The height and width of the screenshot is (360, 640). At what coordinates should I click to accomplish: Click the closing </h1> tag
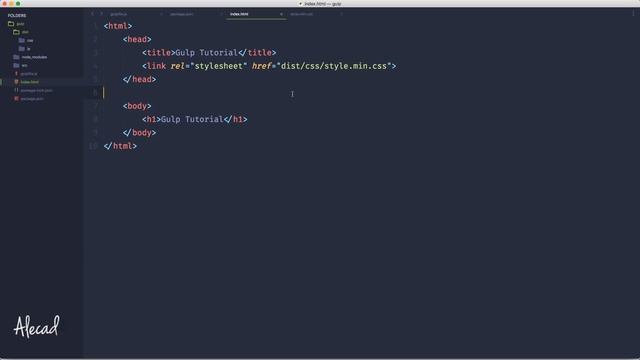coord(236,119)
